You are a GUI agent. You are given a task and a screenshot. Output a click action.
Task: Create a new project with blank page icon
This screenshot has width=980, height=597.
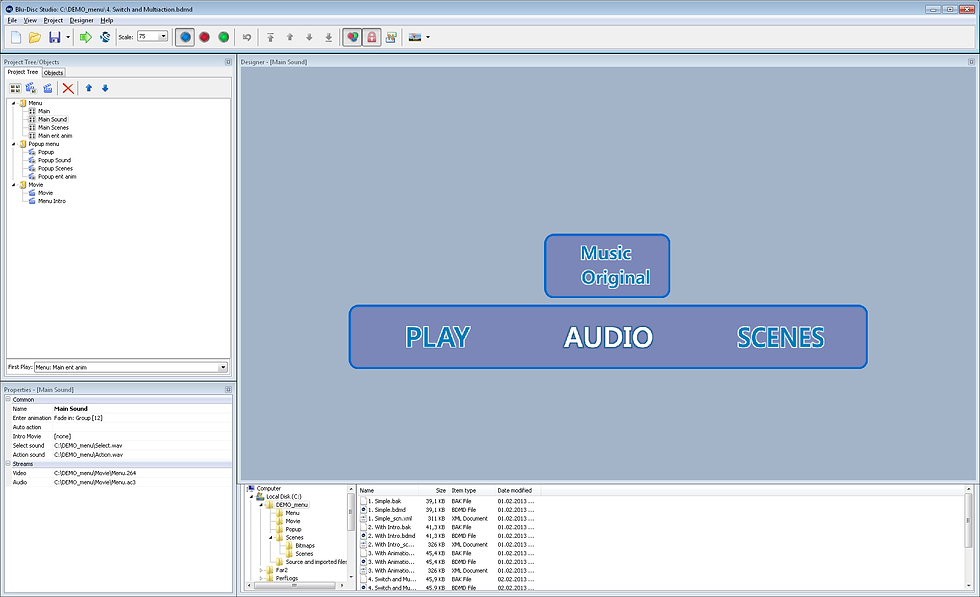pos(16,38)
